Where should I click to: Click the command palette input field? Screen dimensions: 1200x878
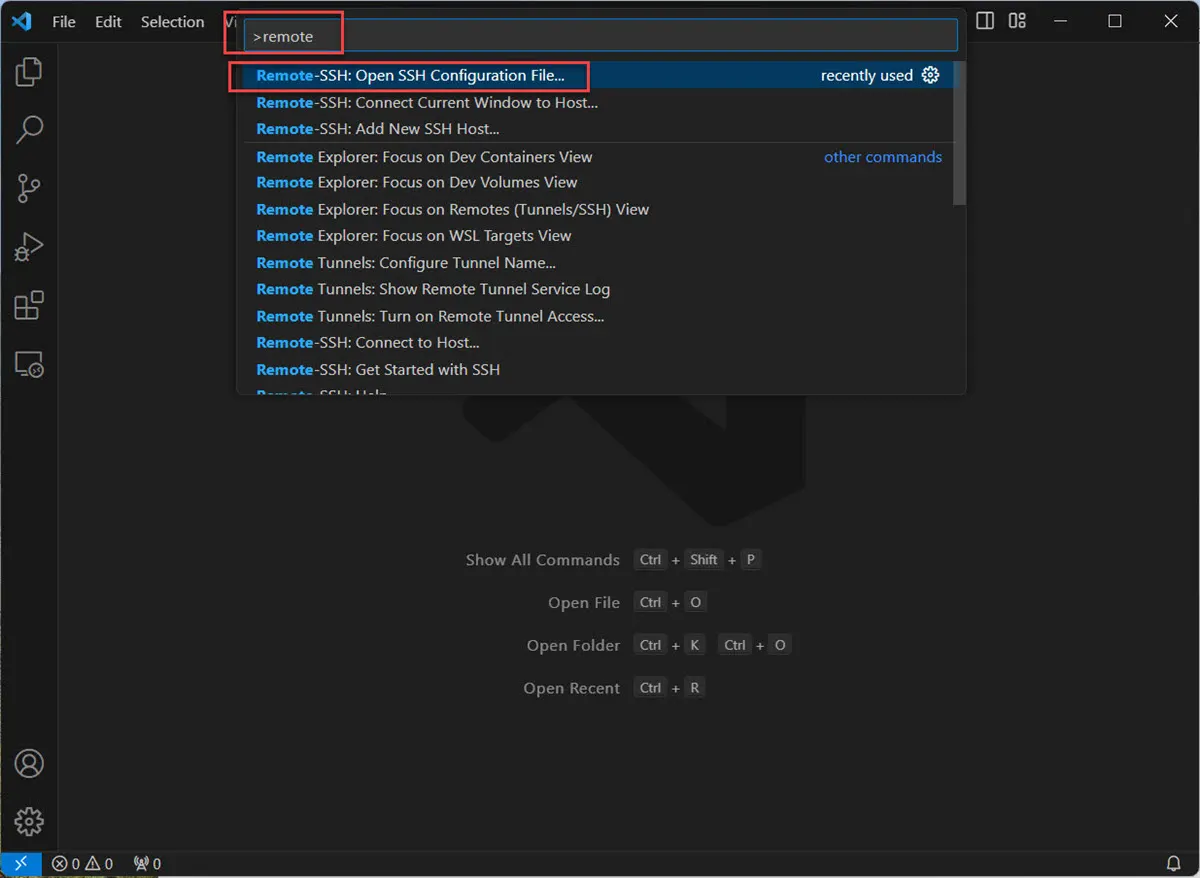pos(600,34)
